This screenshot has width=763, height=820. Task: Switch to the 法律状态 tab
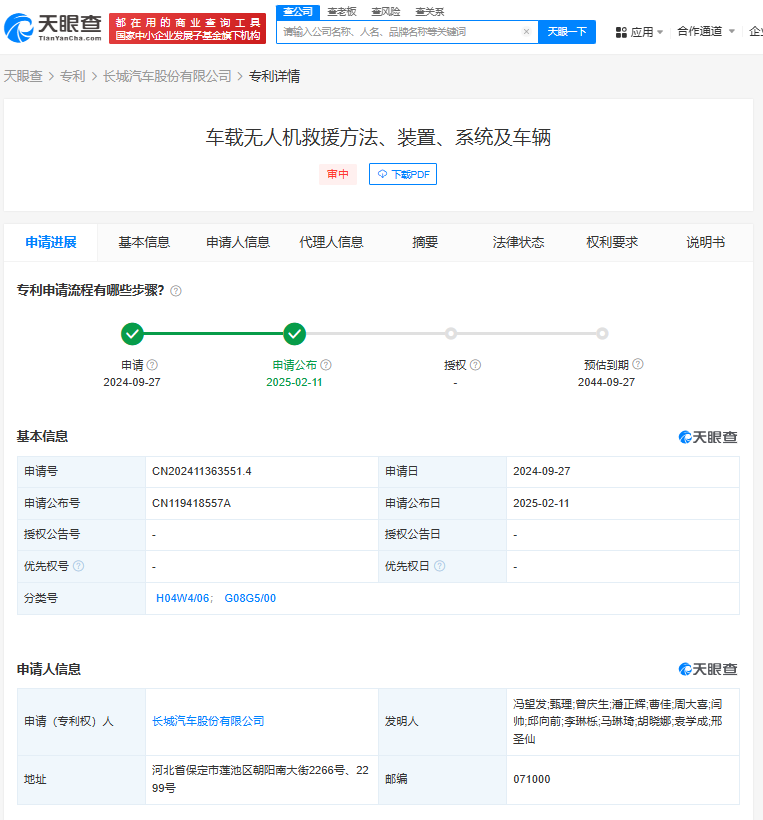click(x=518, y=242)
